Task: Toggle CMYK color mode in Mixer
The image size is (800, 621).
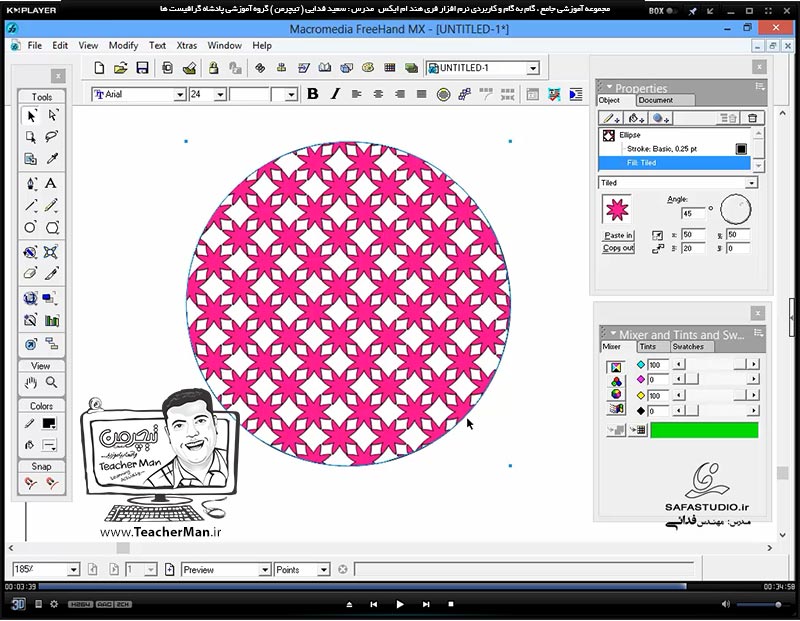Action: (616, 367)
